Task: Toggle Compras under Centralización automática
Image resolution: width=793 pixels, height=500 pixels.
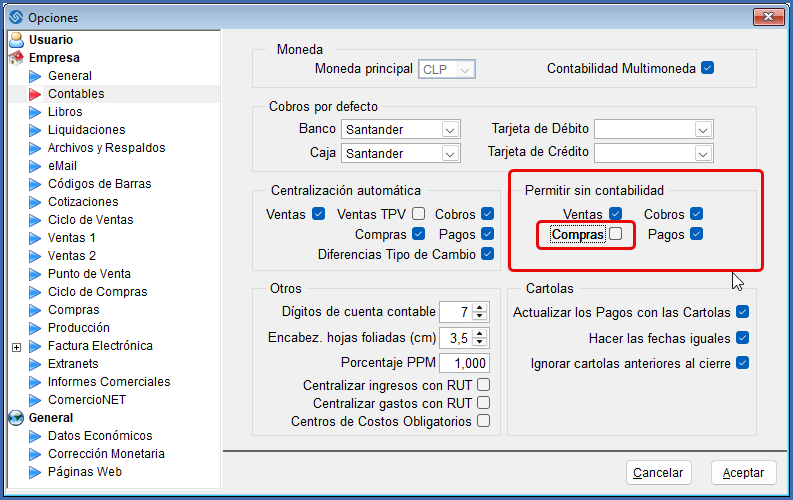Action: 418,234
